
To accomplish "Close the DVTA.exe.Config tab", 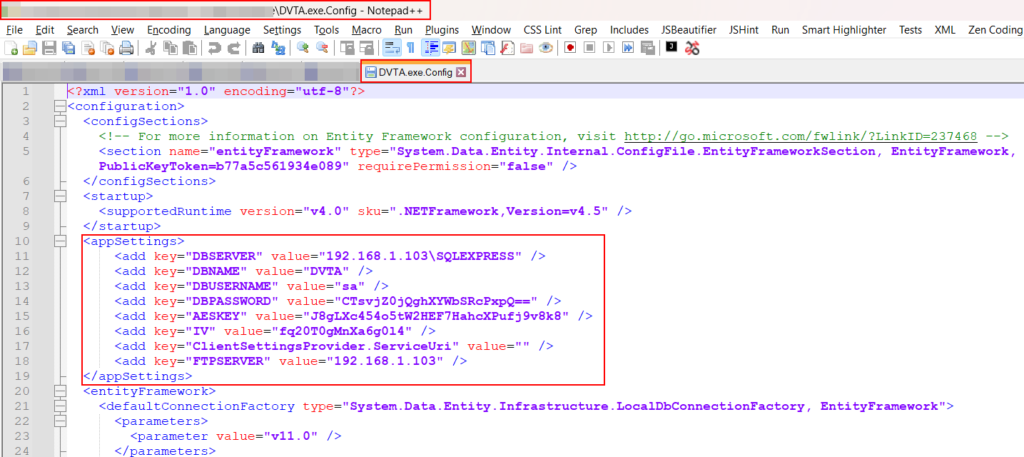I will 461,72.
